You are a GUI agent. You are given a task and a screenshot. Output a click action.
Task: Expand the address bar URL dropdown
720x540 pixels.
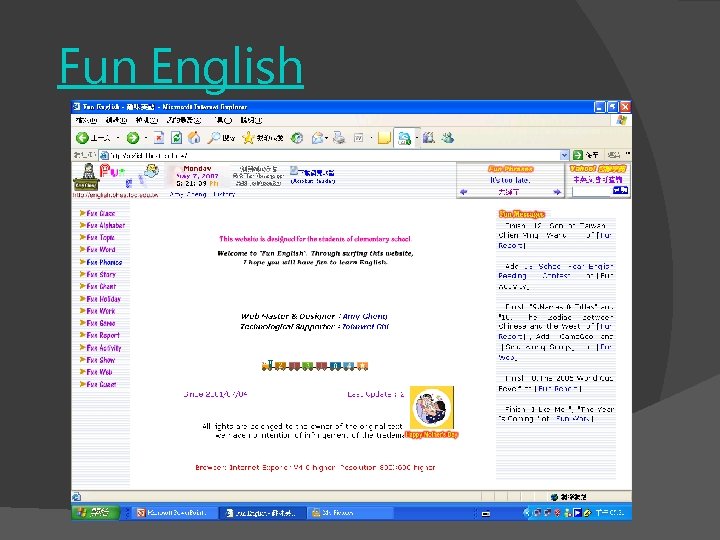coord(564,155)
